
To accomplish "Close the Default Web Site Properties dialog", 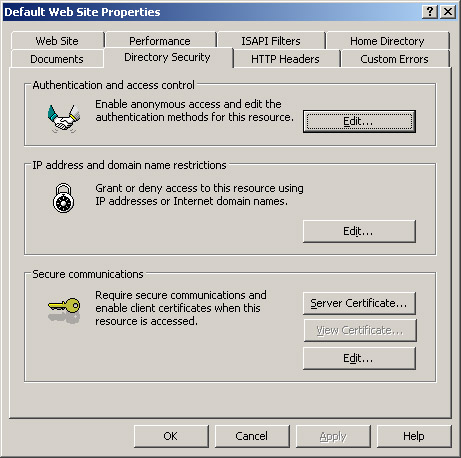I will 448,12.
